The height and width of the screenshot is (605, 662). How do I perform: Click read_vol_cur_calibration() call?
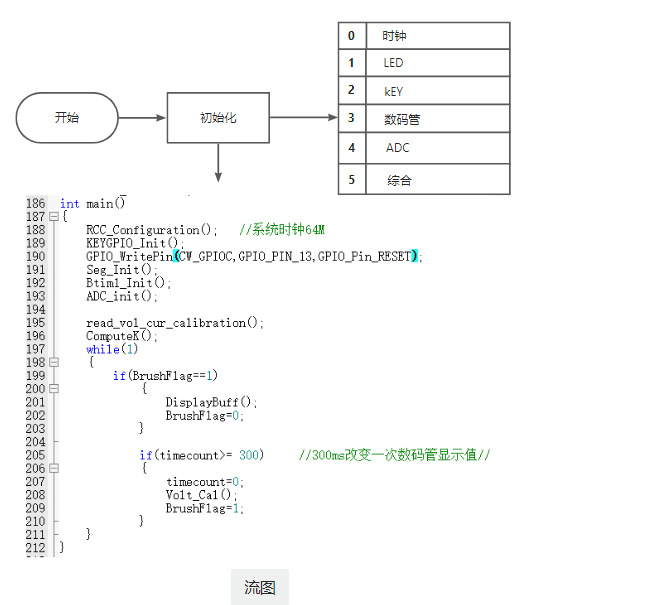(x=175, y=323)
